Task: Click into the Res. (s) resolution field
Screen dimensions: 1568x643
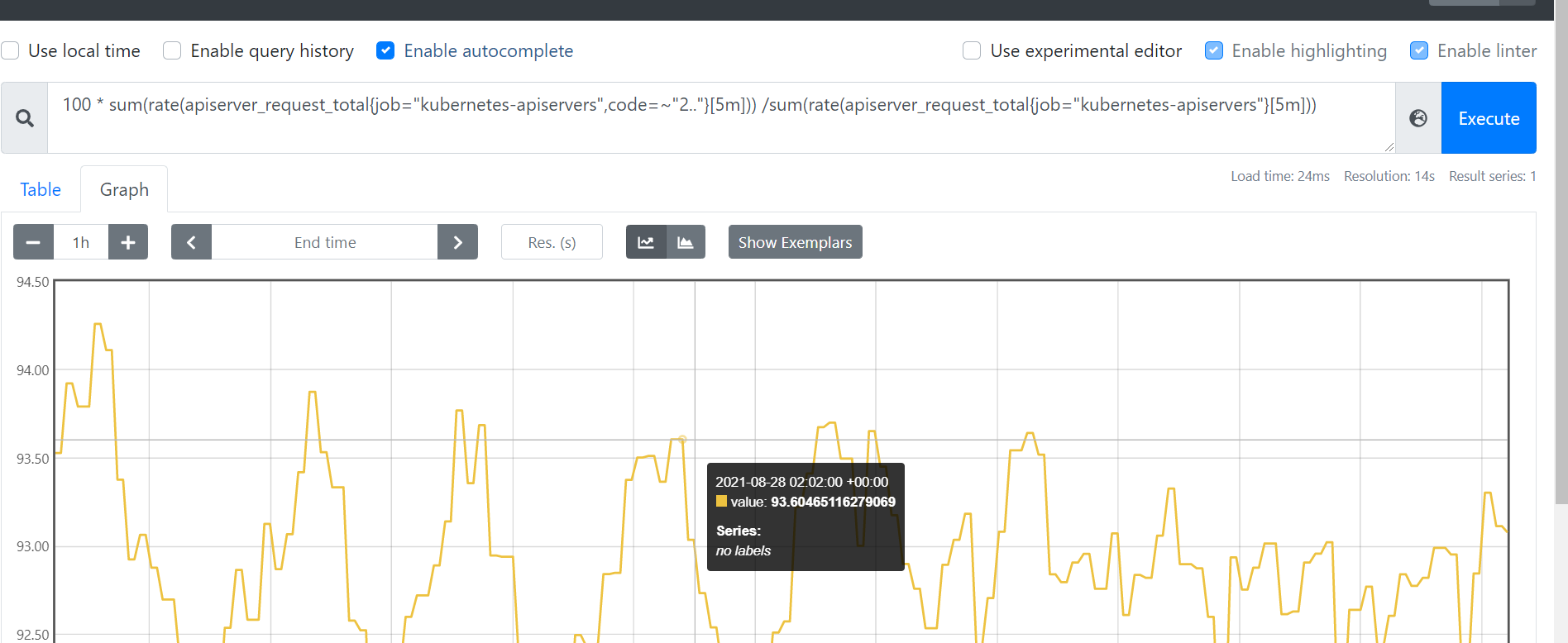Action: [552, 242]
